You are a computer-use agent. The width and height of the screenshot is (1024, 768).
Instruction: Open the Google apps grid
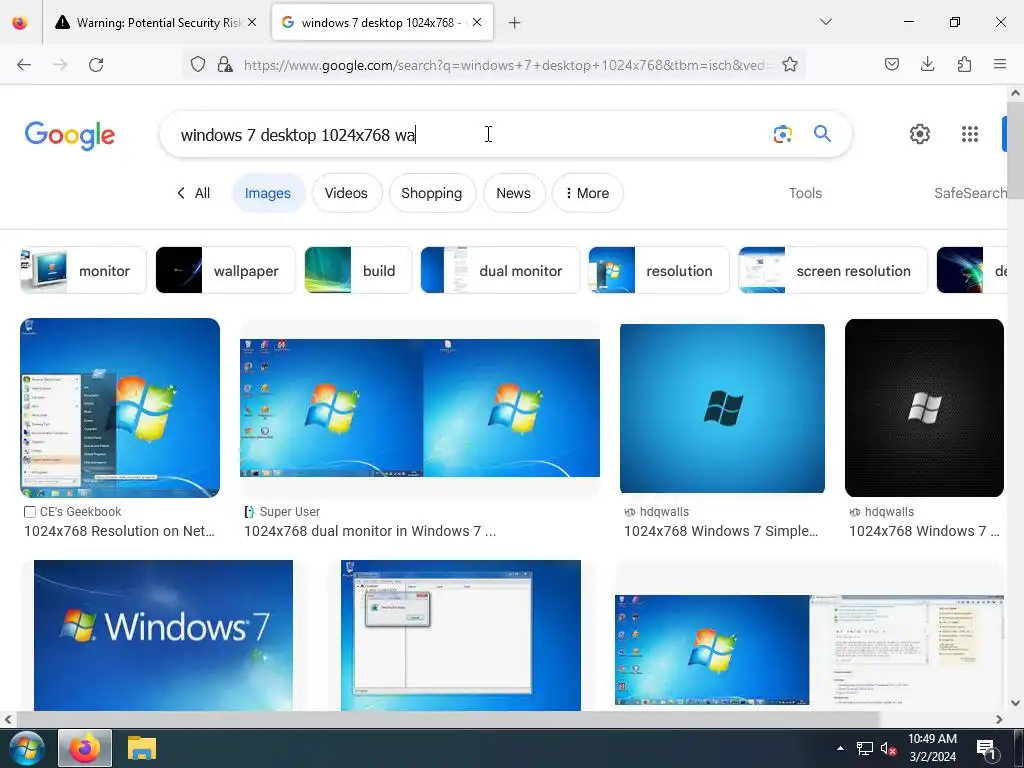970,134
